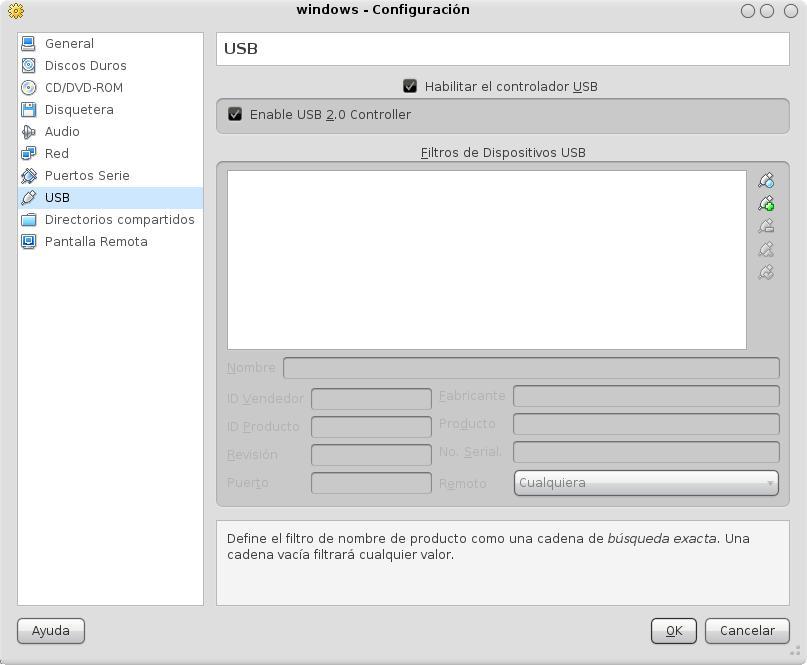807x665 pixels.
Task: Select the USB category in sidebar
Action: point(110,198)
